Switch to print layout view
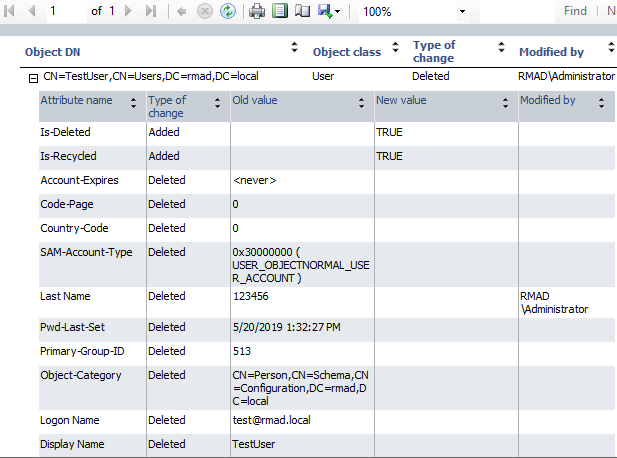The height and width of the screenshot is (458, 617). (x=279, y=11)
